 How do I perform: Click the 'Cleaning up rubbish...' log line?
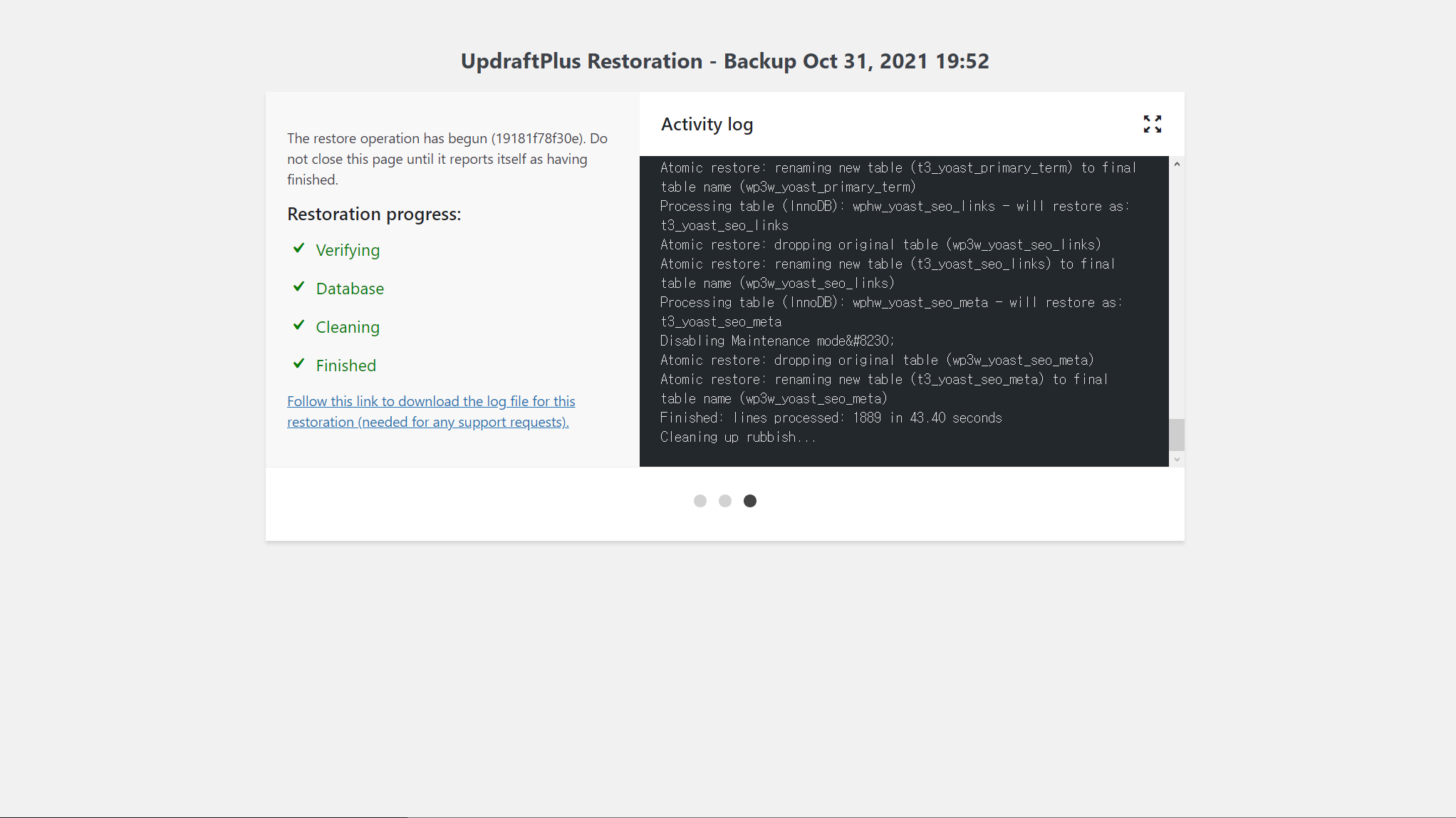737,437
